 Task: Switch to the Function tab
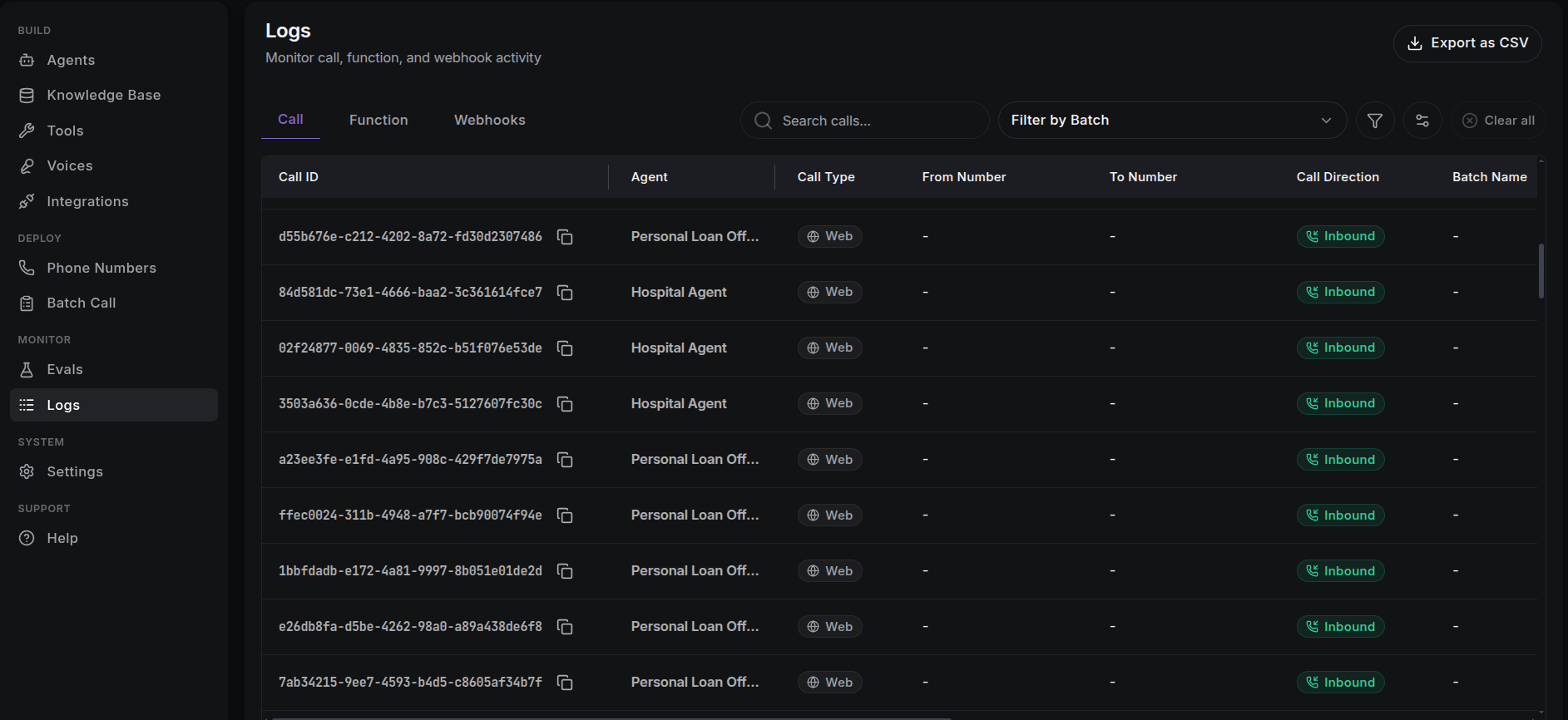[378, 120]
